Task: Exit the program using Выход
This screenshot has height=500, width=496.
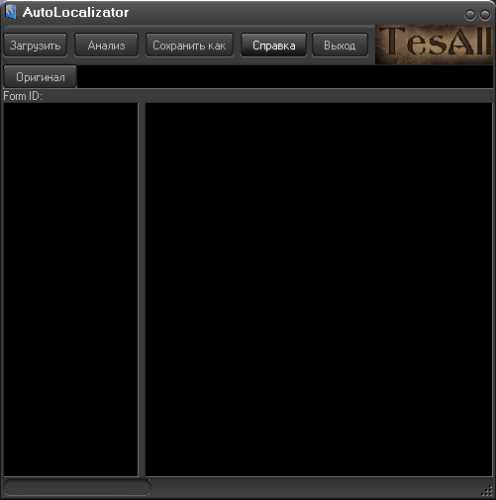Action: (340, 45)
